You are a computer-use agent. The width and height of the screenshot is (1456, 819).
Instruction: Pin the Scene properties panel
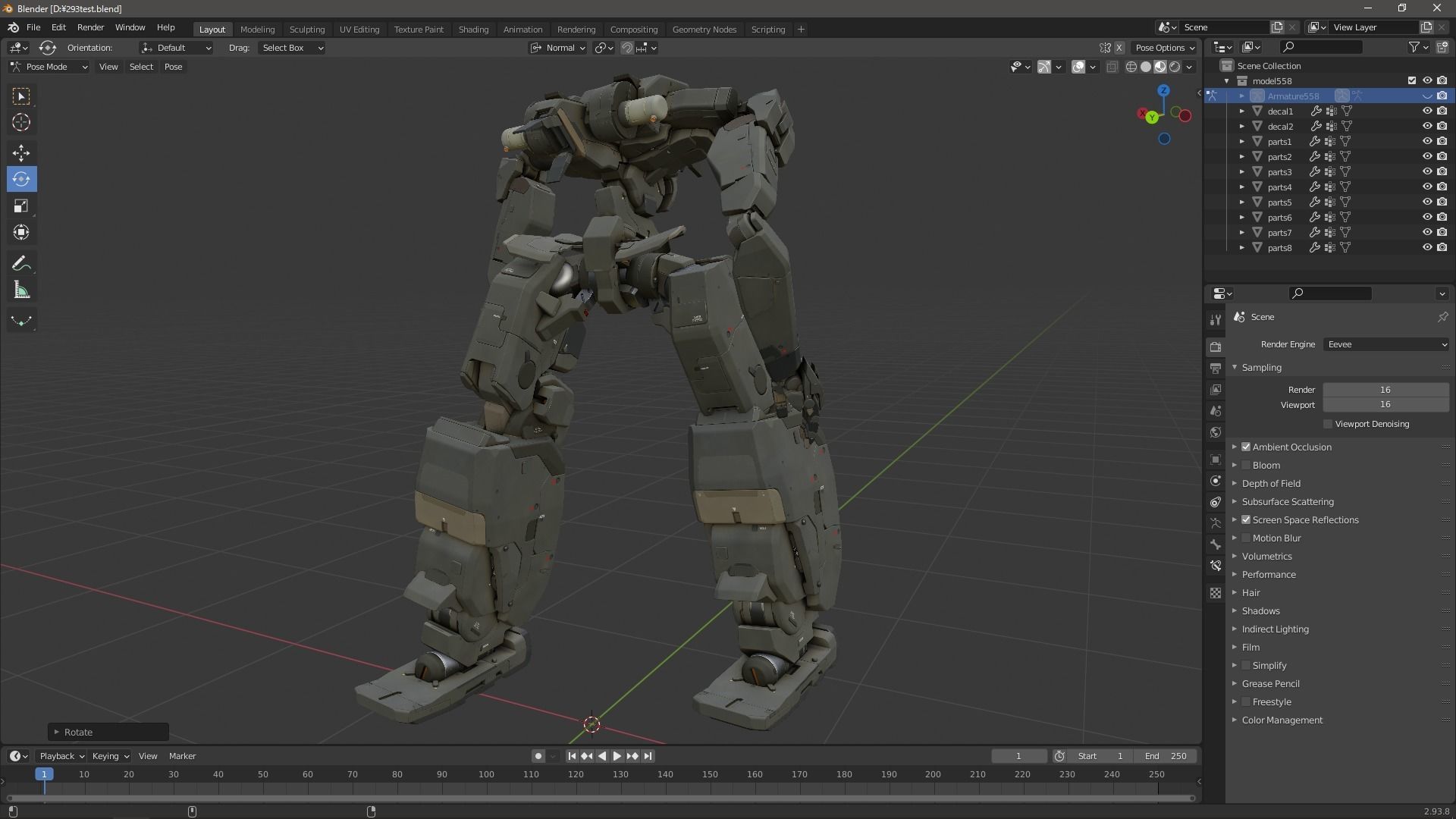click(1442, 317)
